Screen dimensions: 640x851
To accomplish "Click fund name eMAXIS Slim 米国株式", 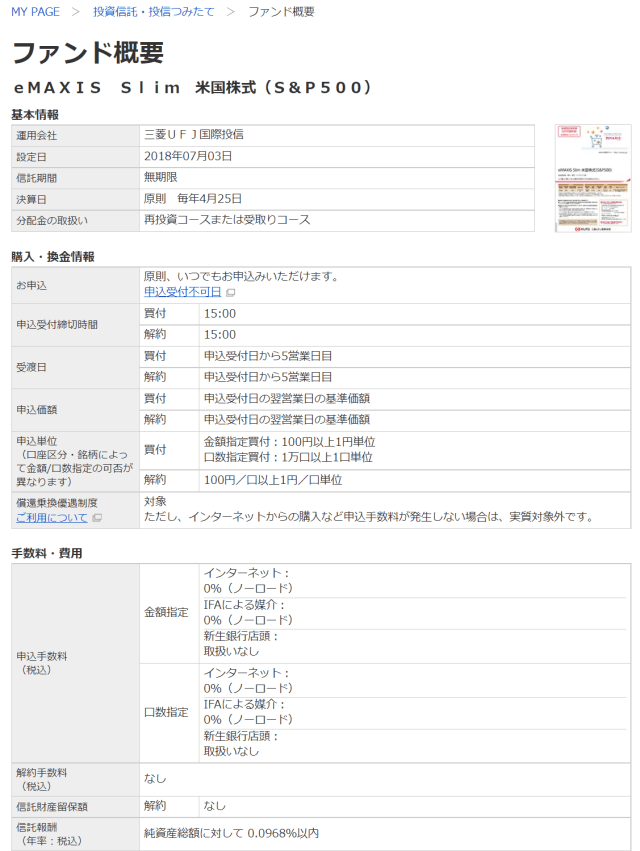I will tap(192, 87).
